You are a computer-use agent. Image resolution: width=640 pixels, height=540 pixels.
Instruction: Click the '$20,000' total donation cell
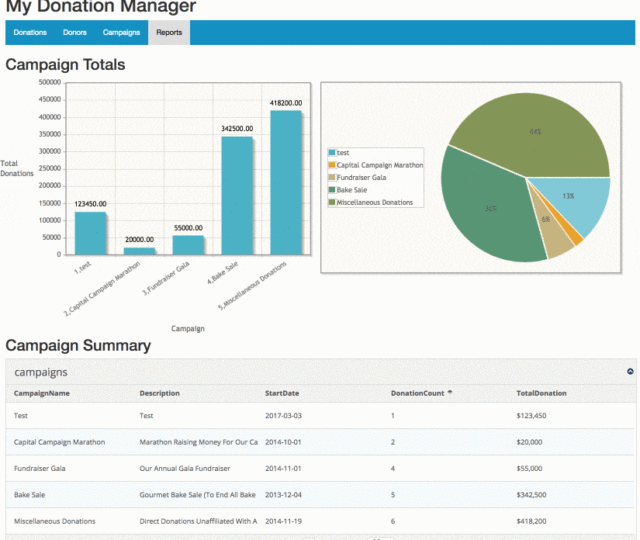click(529, 442)
